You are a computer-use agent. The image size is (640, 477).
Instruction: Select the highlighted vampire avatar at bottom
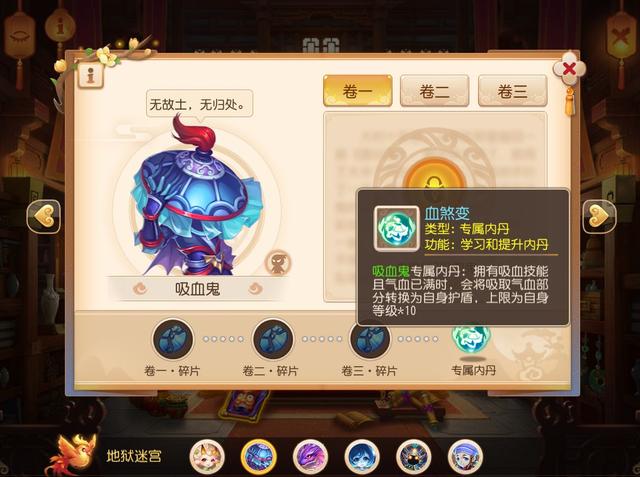[259, 457]
